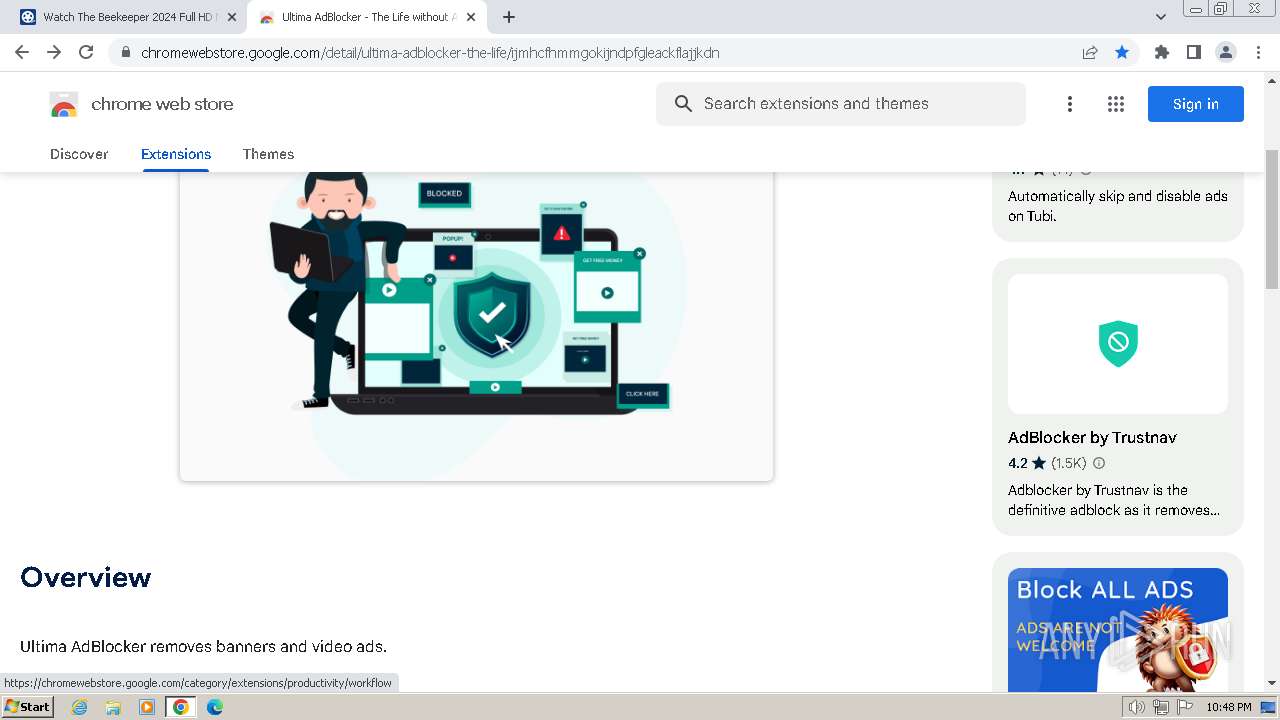Open the Windows Start menu
1280x720 pixels.
(x=28, y=707)
